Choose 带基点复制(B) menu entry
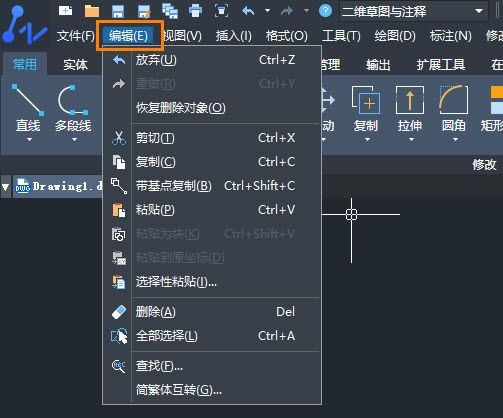Viewport: 503px width, 418px height. (212, 186)
